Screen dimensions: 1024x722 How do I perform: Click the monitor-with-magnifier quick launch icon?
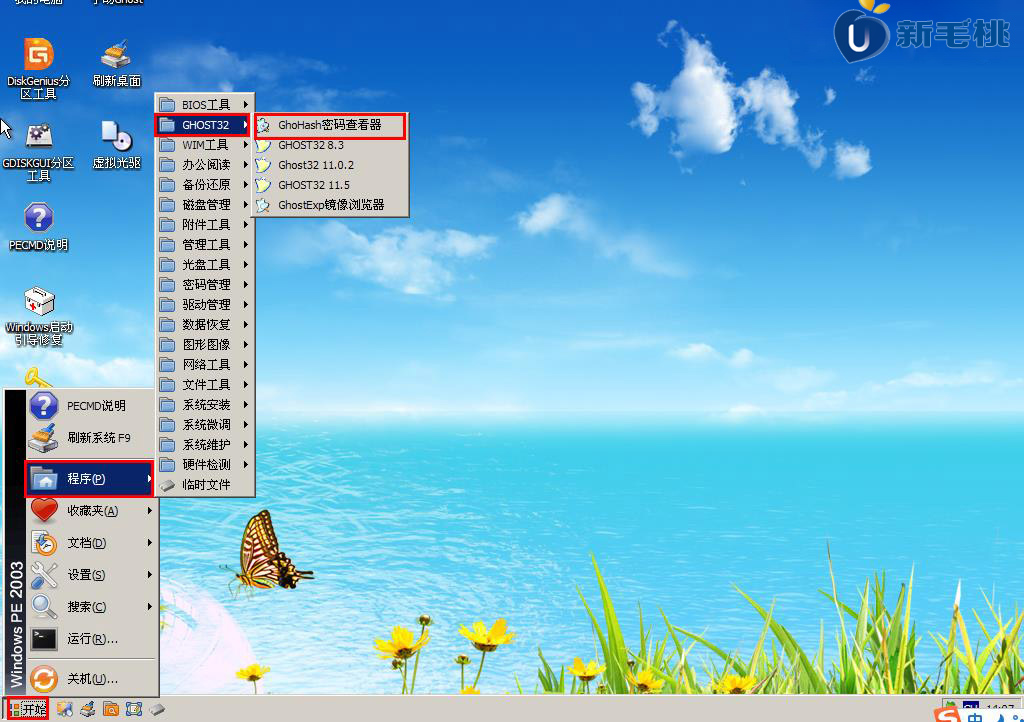pyautogui.click(x=65, y=709)
